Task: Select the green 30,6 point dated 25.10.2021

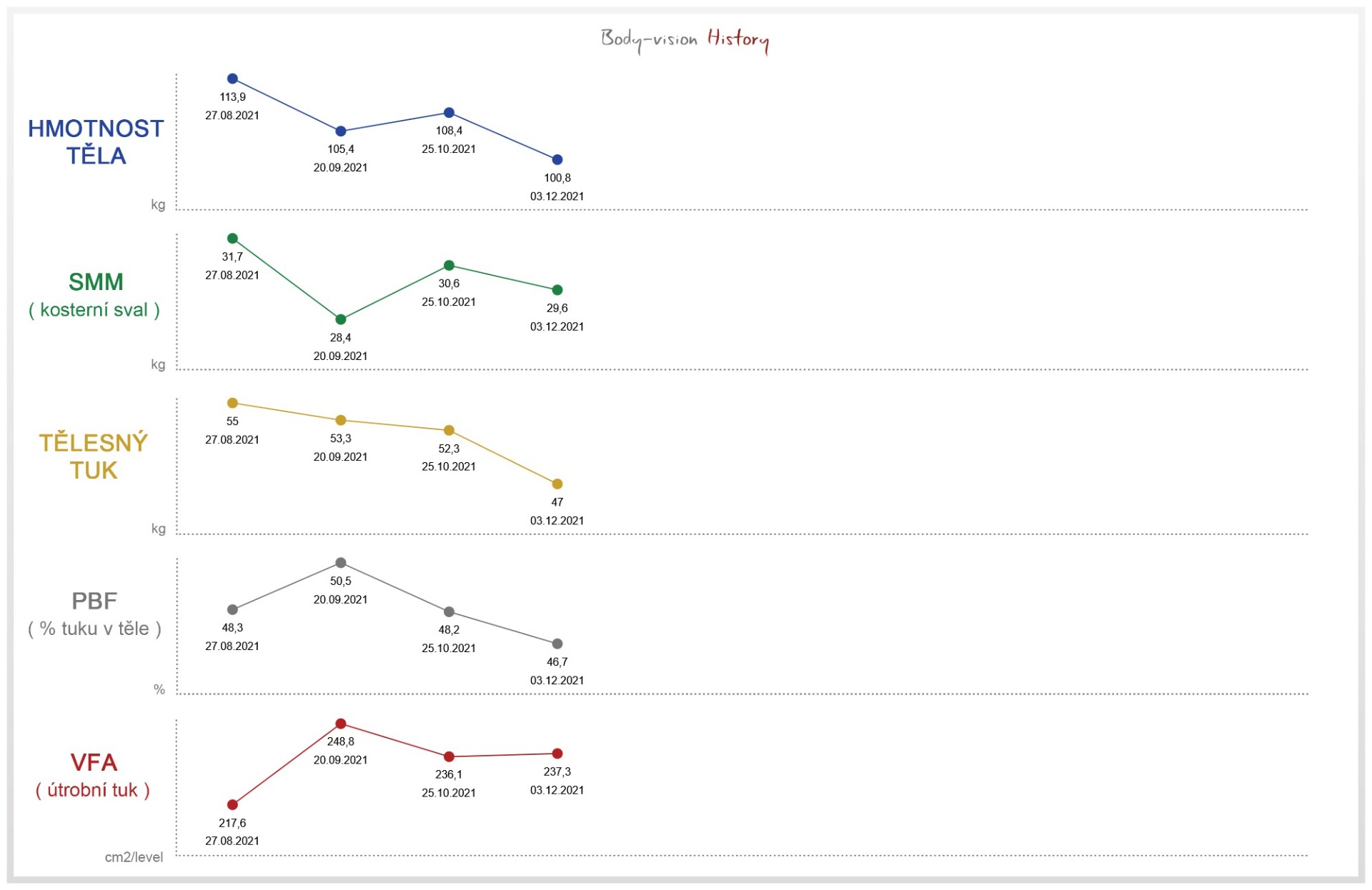Action: [449, 266]
